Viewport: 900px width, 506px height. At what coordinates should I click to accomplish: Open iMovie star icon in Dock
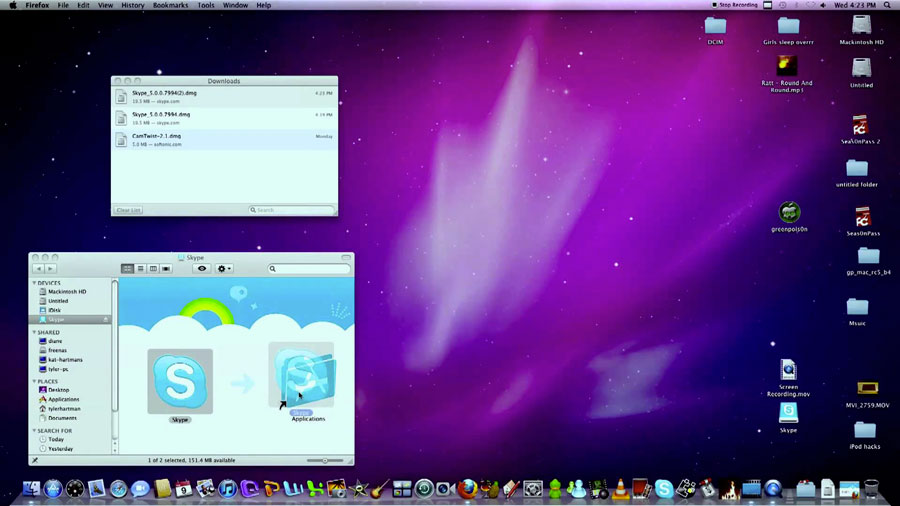(359, 489)
